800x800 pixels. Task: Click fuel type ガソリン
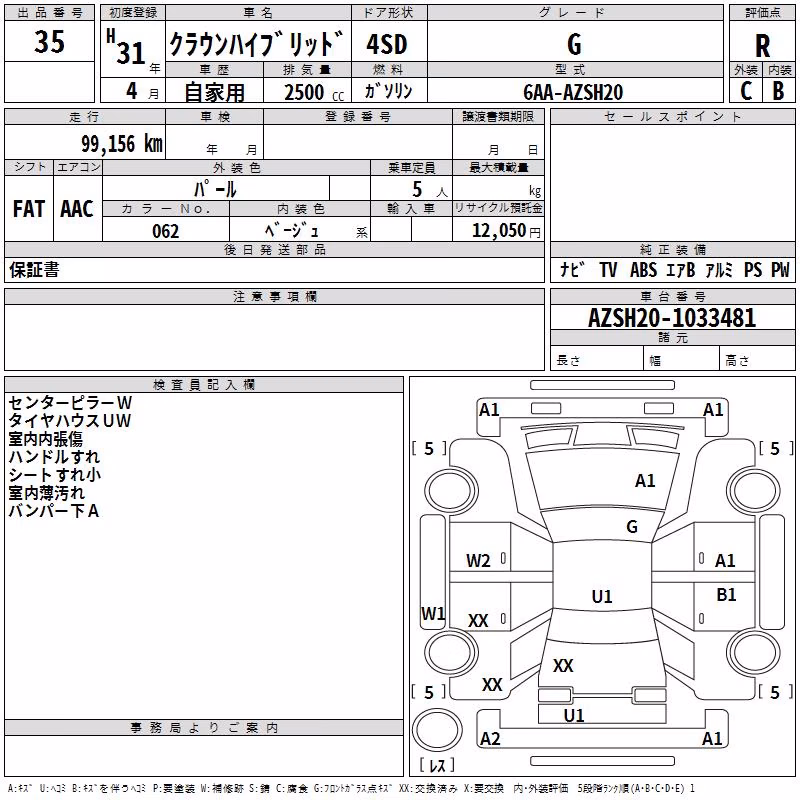388,91
